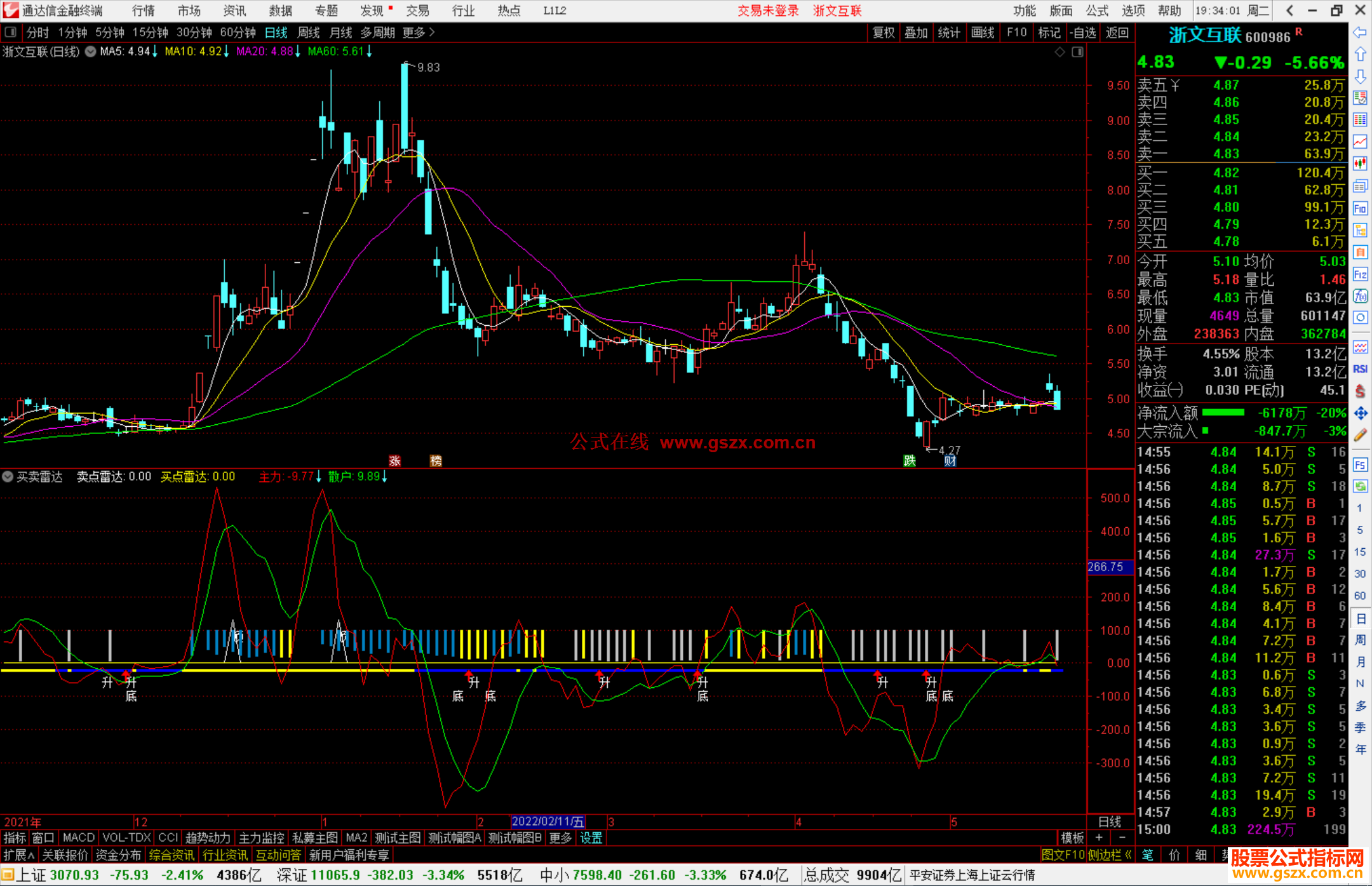Open the 图文F10 info link
The width and height of the screenshot is (1372, 886).
[x=1063, y=855]
